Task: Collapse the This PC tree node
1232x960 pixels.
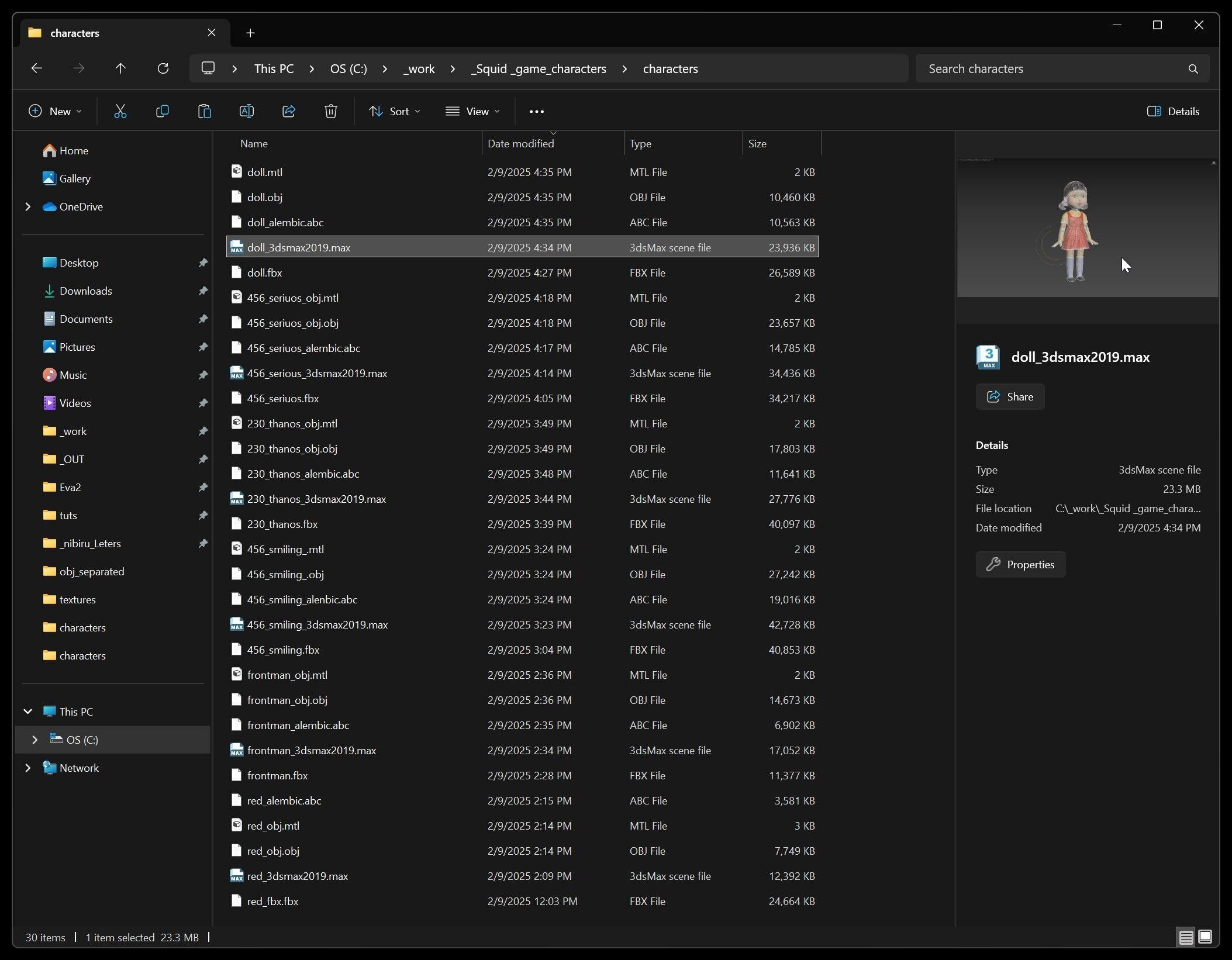Action: [x=27, y=712]
